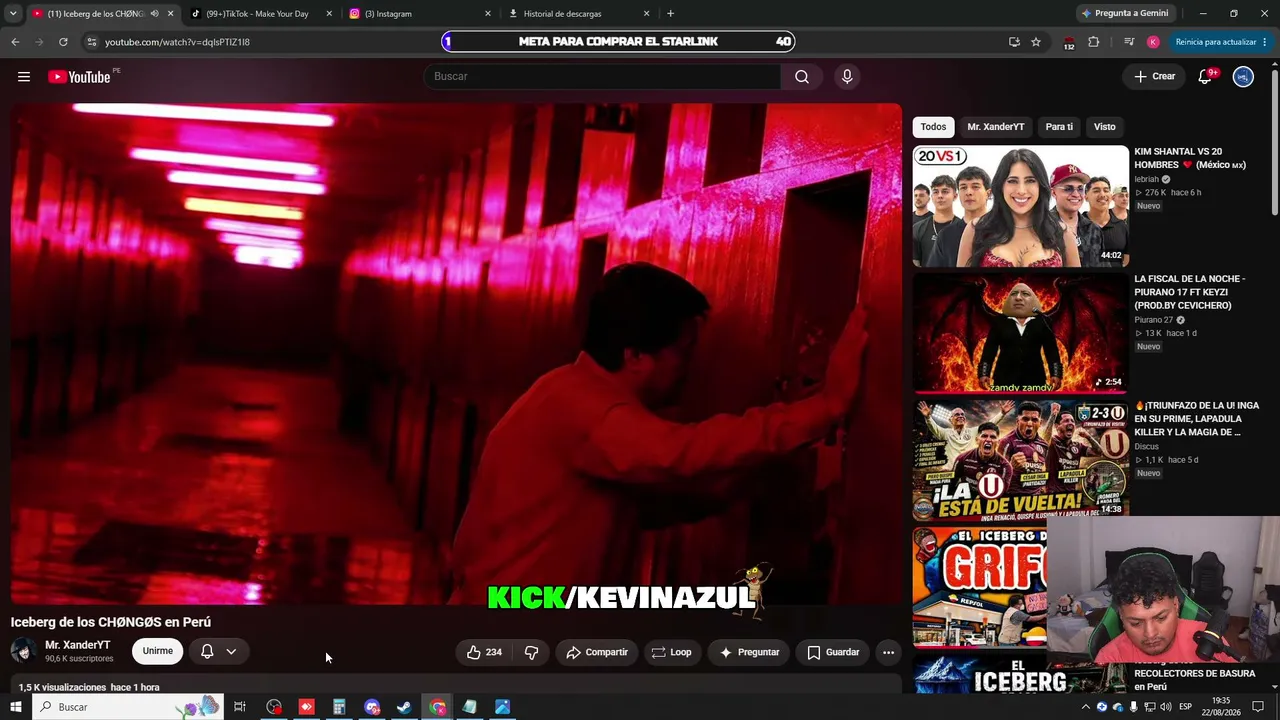
Task: Bookmark this page with the star
Action: pyautogui.click(x=1036, y=42)
